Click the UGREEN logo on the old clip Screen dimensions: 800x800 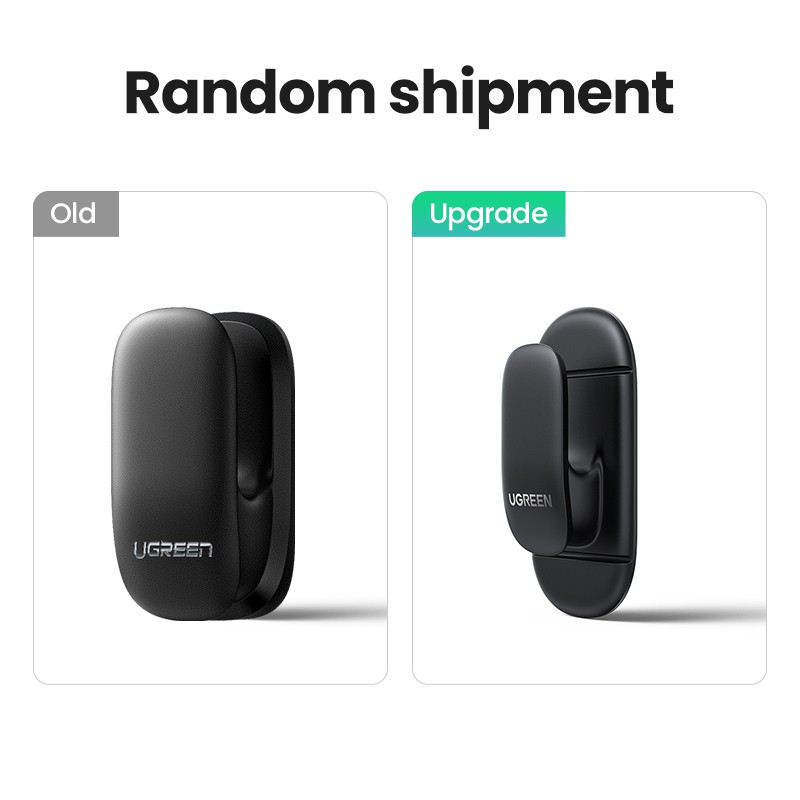click(x=173, y=550)
